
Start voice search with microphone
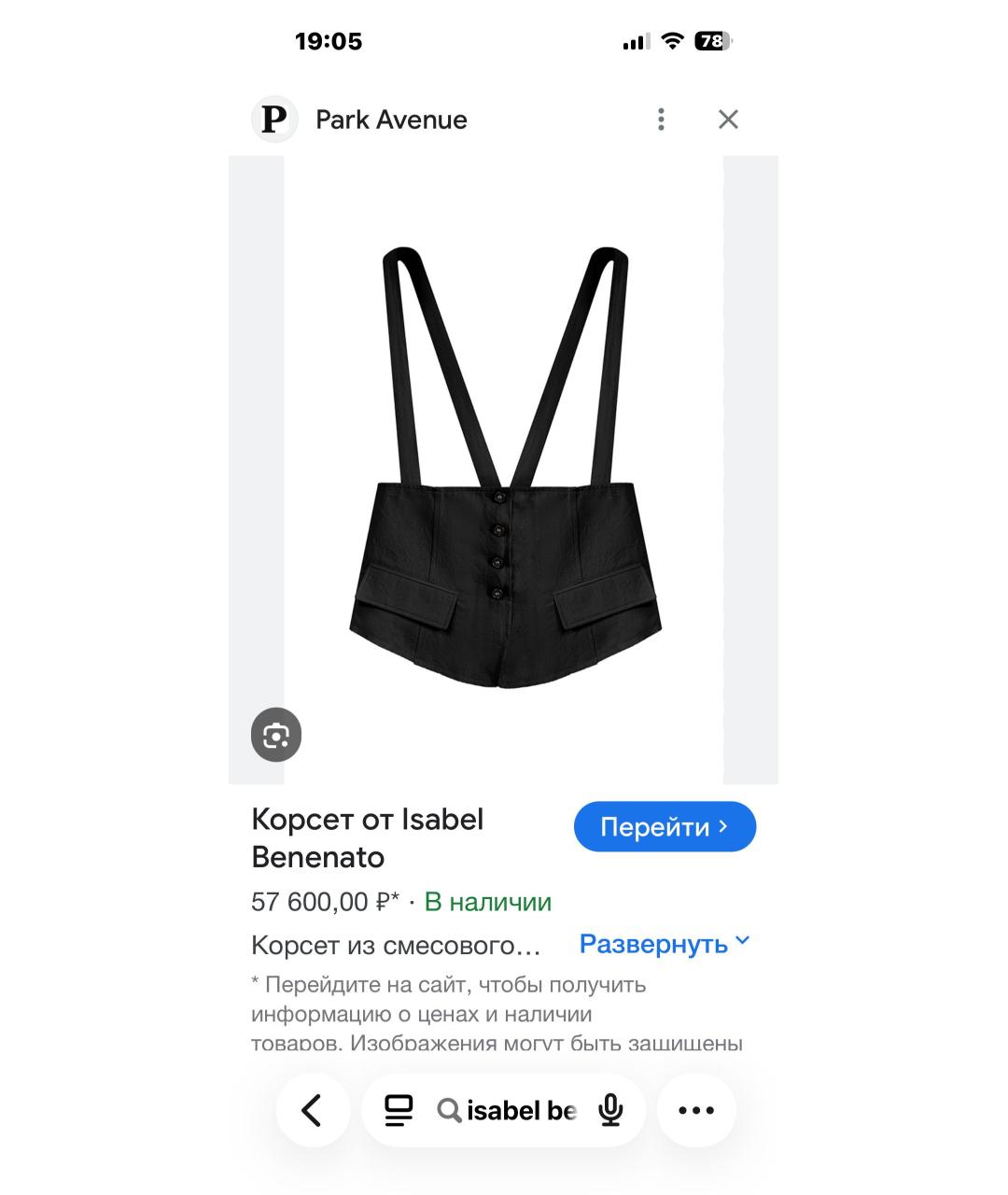coord(611,1110)
